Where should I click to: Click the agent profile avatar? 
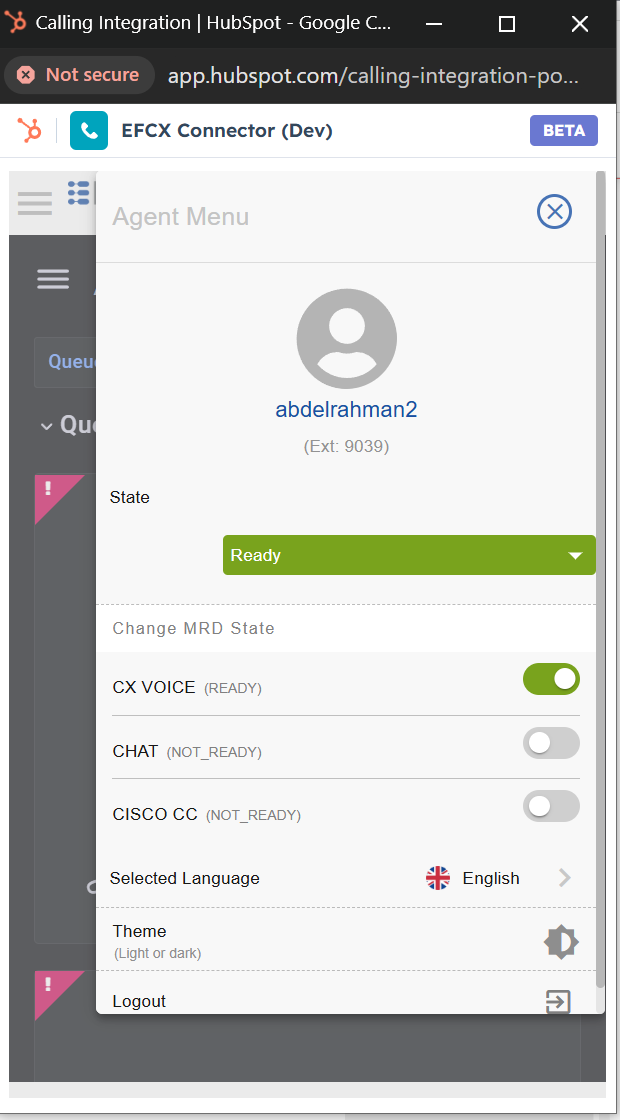point(346,339)
